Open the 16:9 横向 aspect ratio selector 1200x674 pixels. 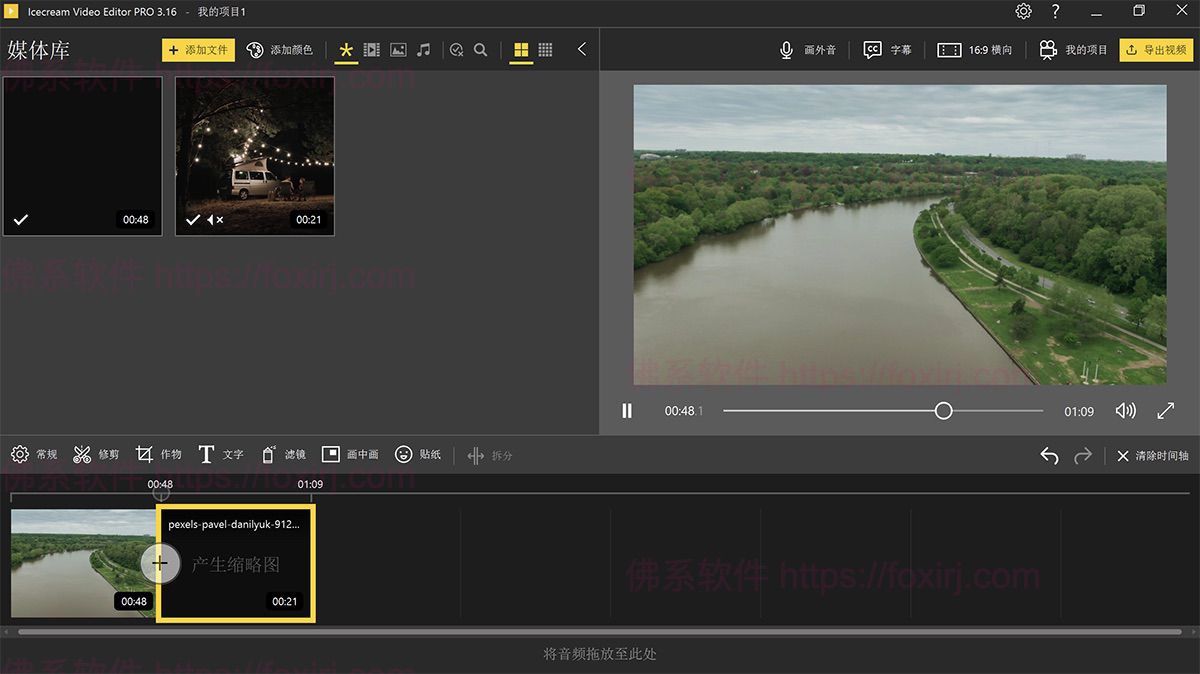click(975, 49)
